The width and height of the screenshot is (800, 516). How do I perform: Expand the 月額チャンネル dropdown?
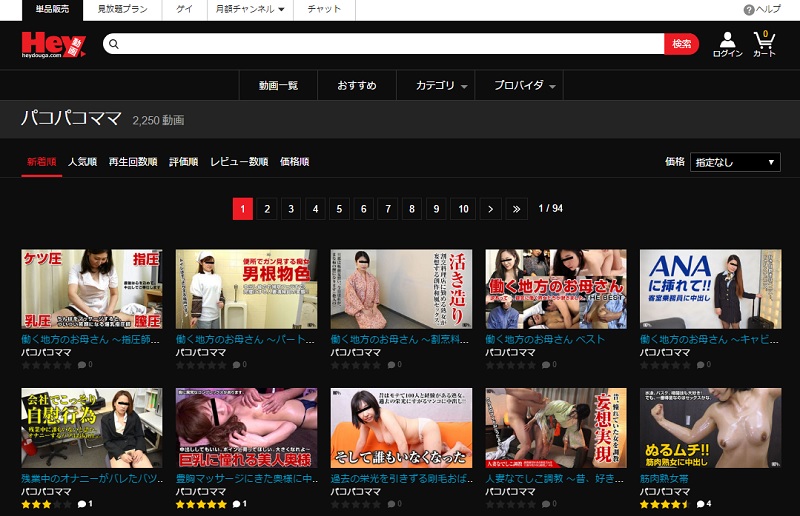point(250,9)
